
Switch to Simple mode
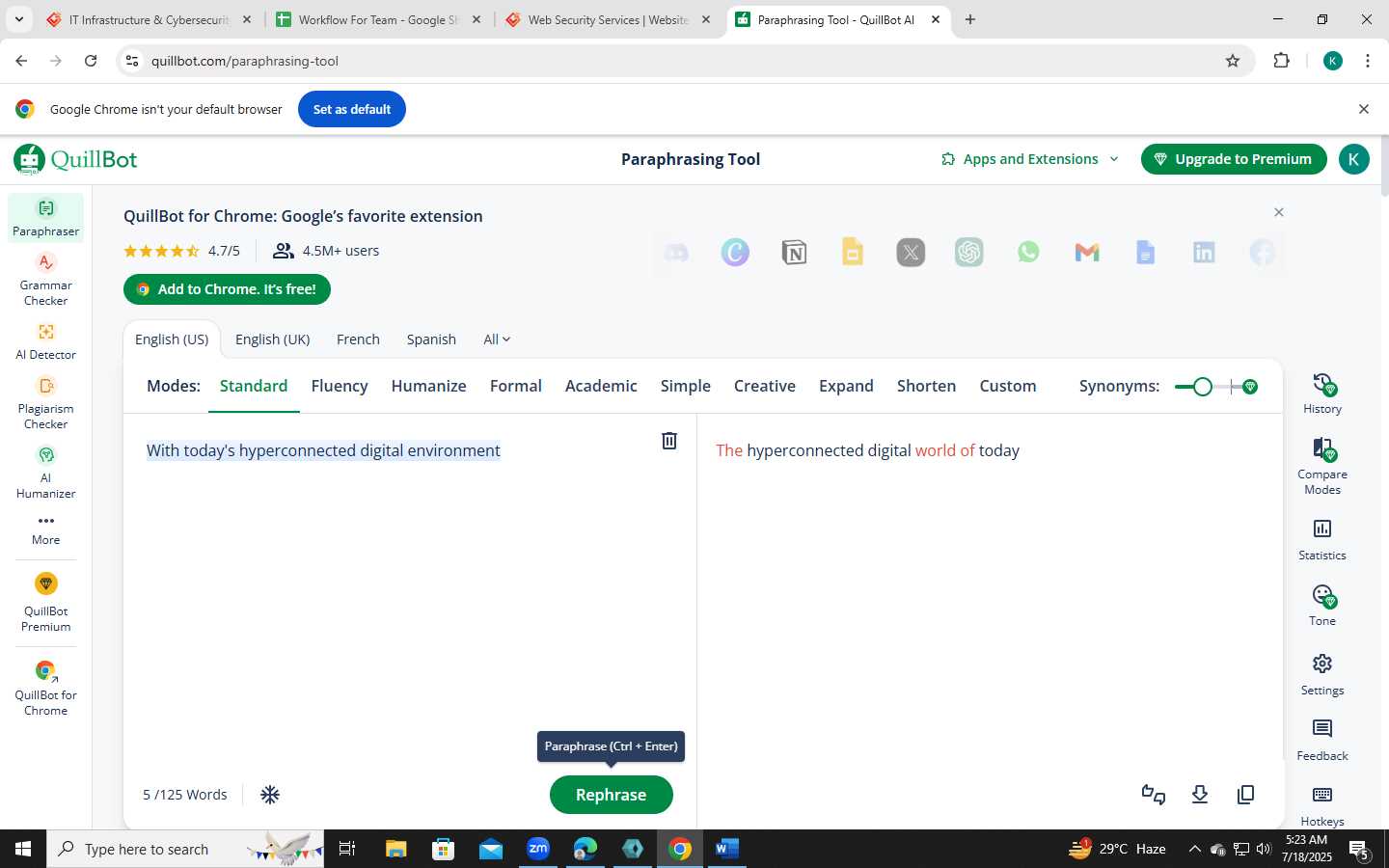686,386
